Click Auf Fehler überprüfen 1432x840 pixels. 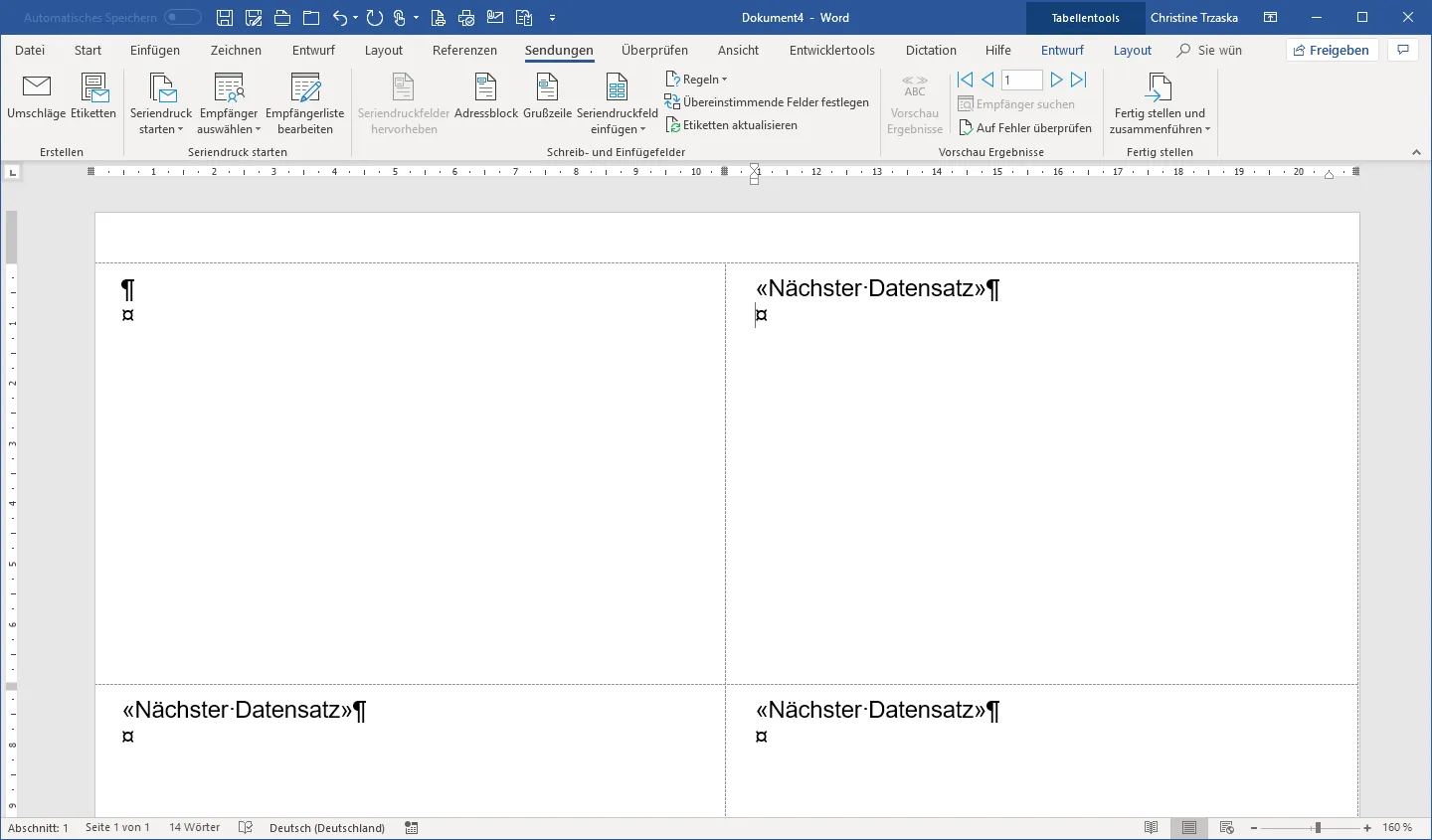[1025, 128]
